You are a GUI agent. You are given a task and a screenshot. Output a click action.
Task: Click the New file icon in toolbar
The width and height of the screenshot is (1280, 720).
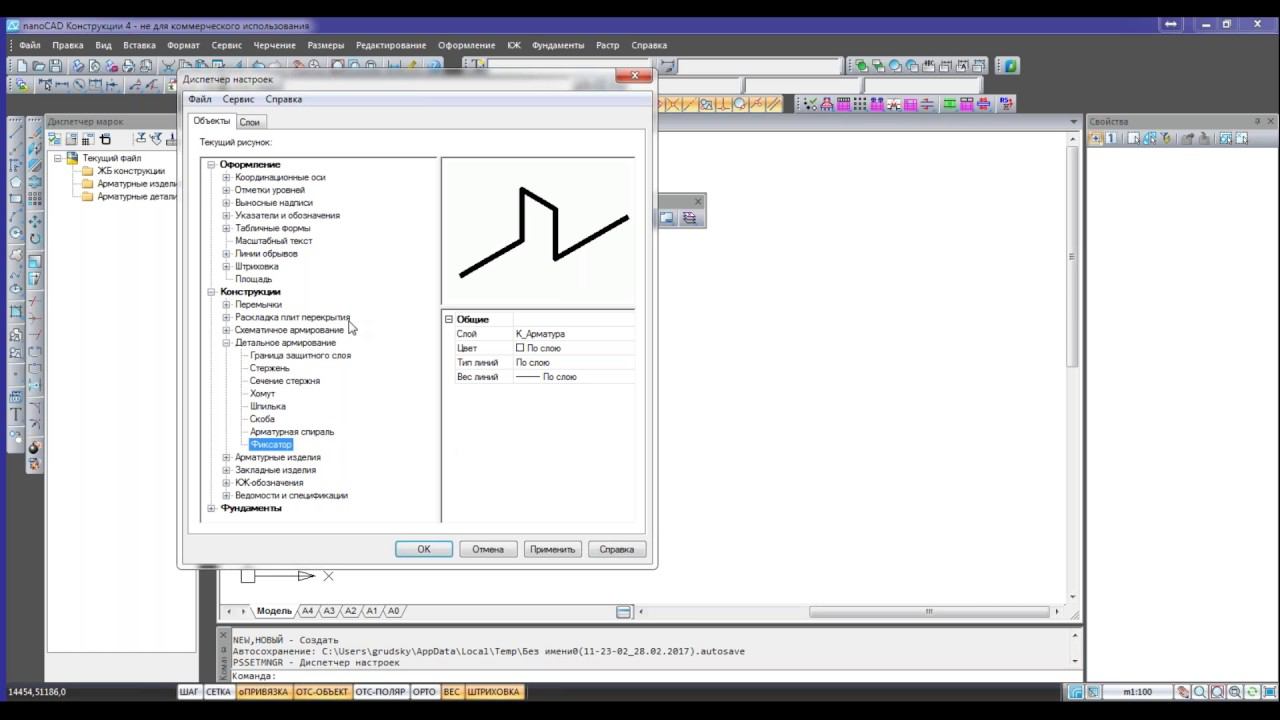22,66
